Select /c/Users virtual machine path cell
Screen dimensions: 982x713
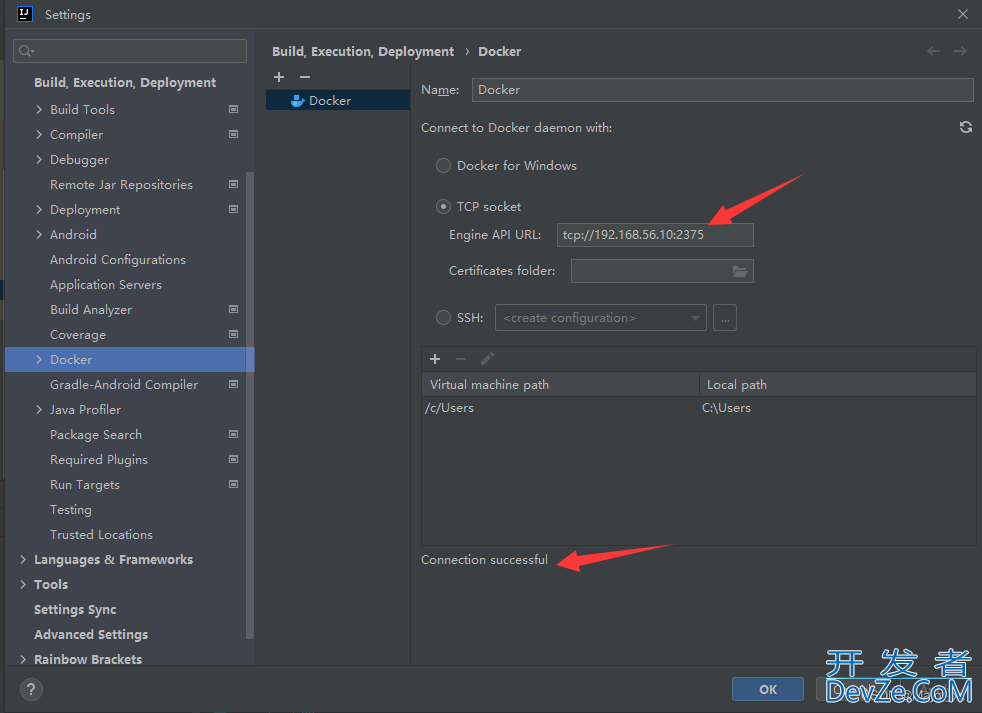[561, 408]
